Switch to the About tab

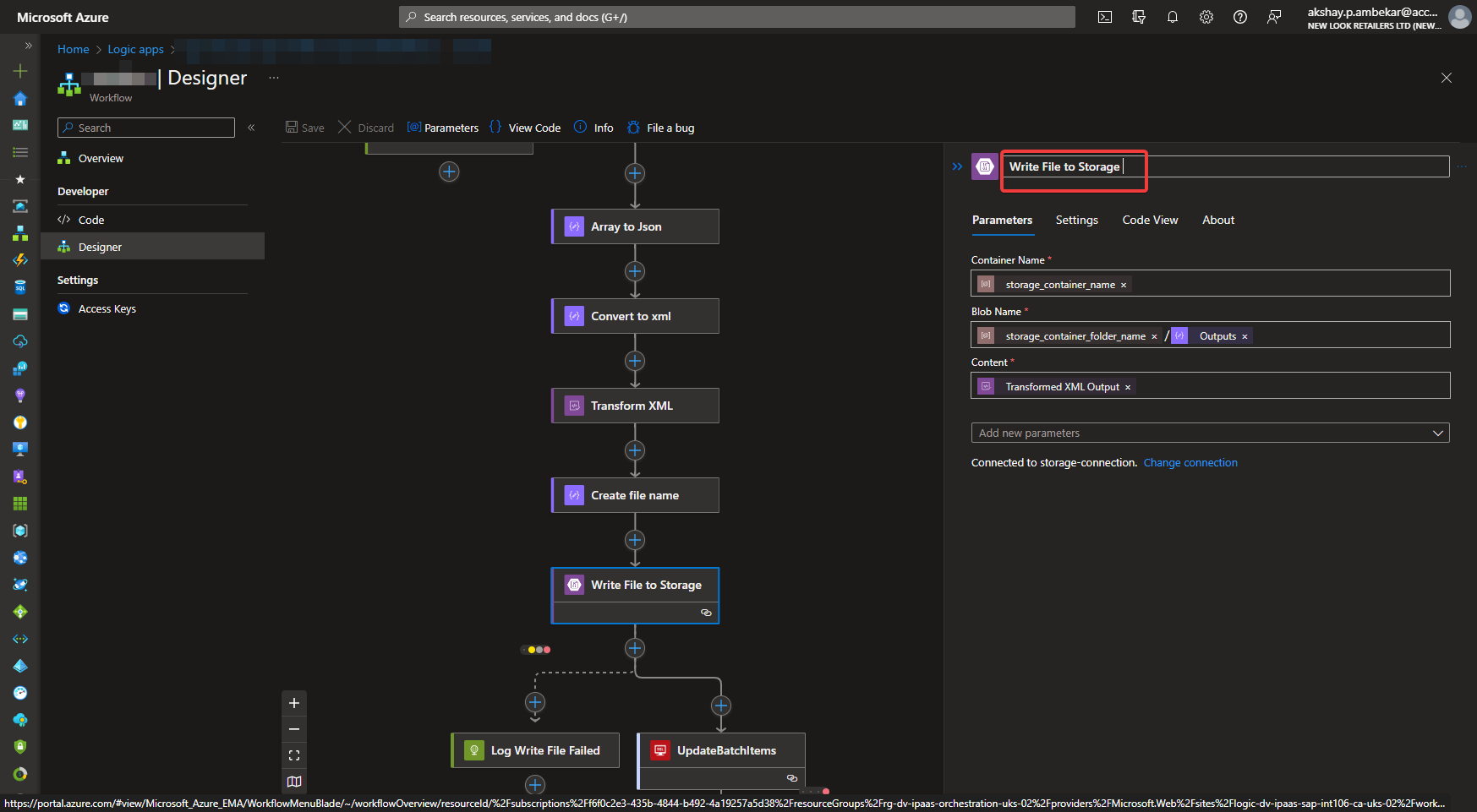1217,220
